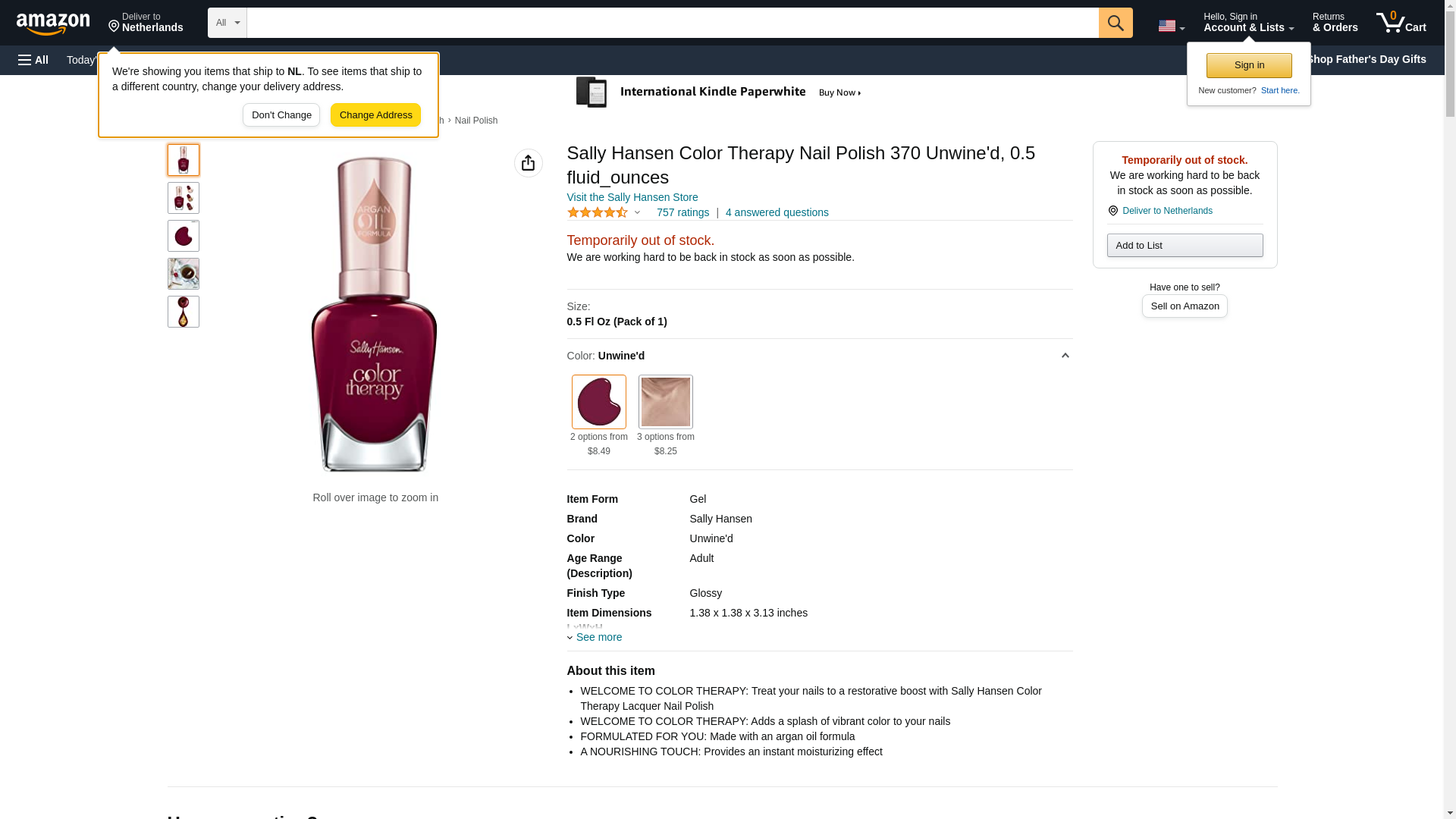Select the second product thumbnail image
Viewport: 1456px width, 819px height.
coord(184,198)
